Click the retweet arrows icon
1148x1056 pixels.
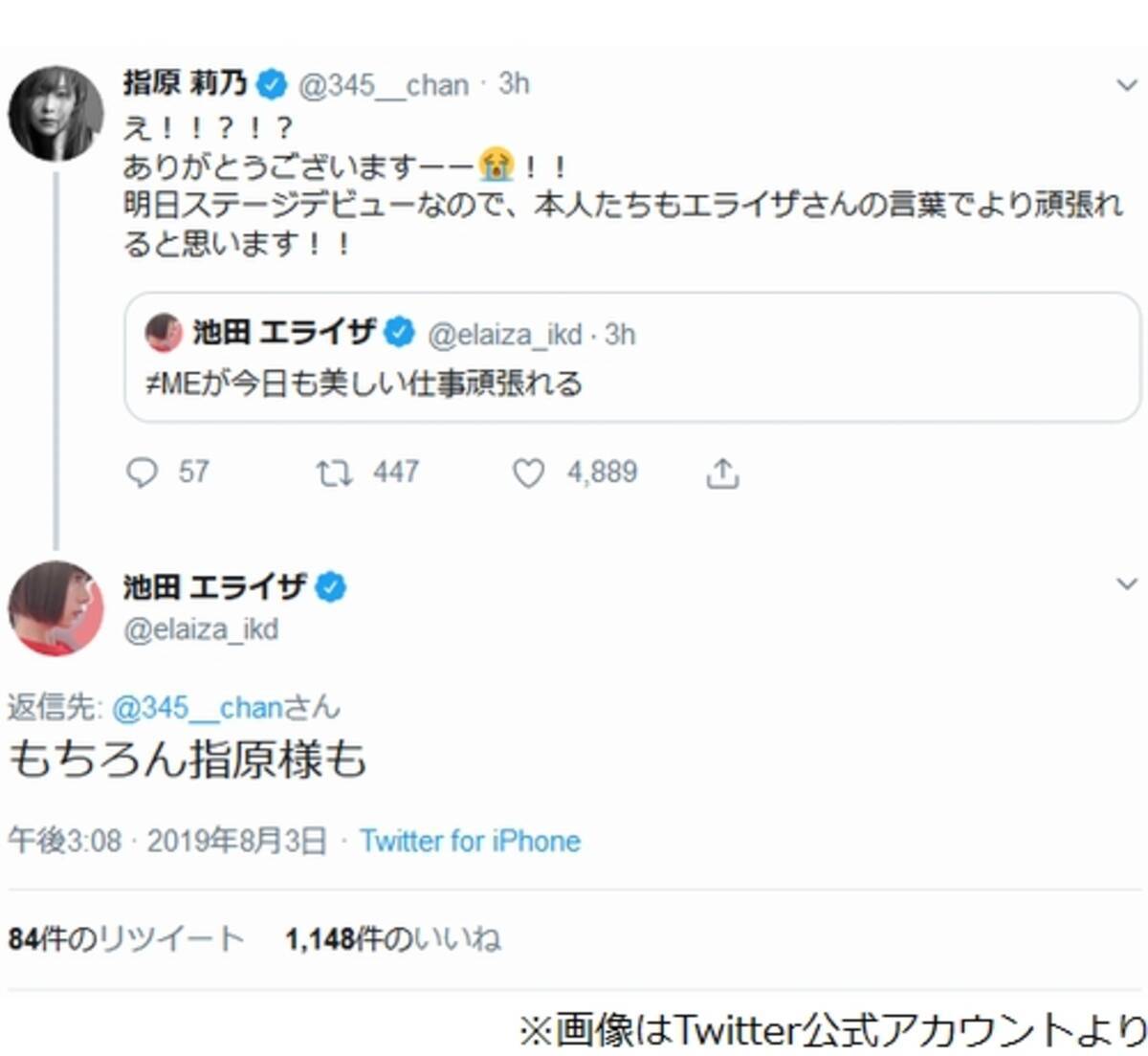click(x=335, y=473)
